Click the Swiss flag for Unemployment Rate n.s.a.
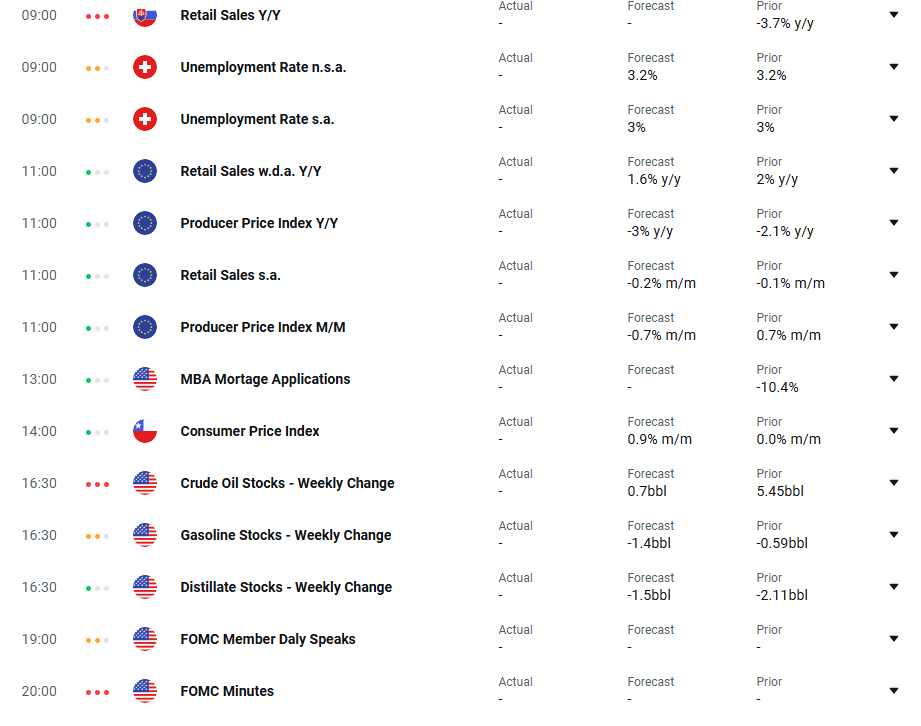This screenshot has width=921, height=726. (x=145, y=67)
